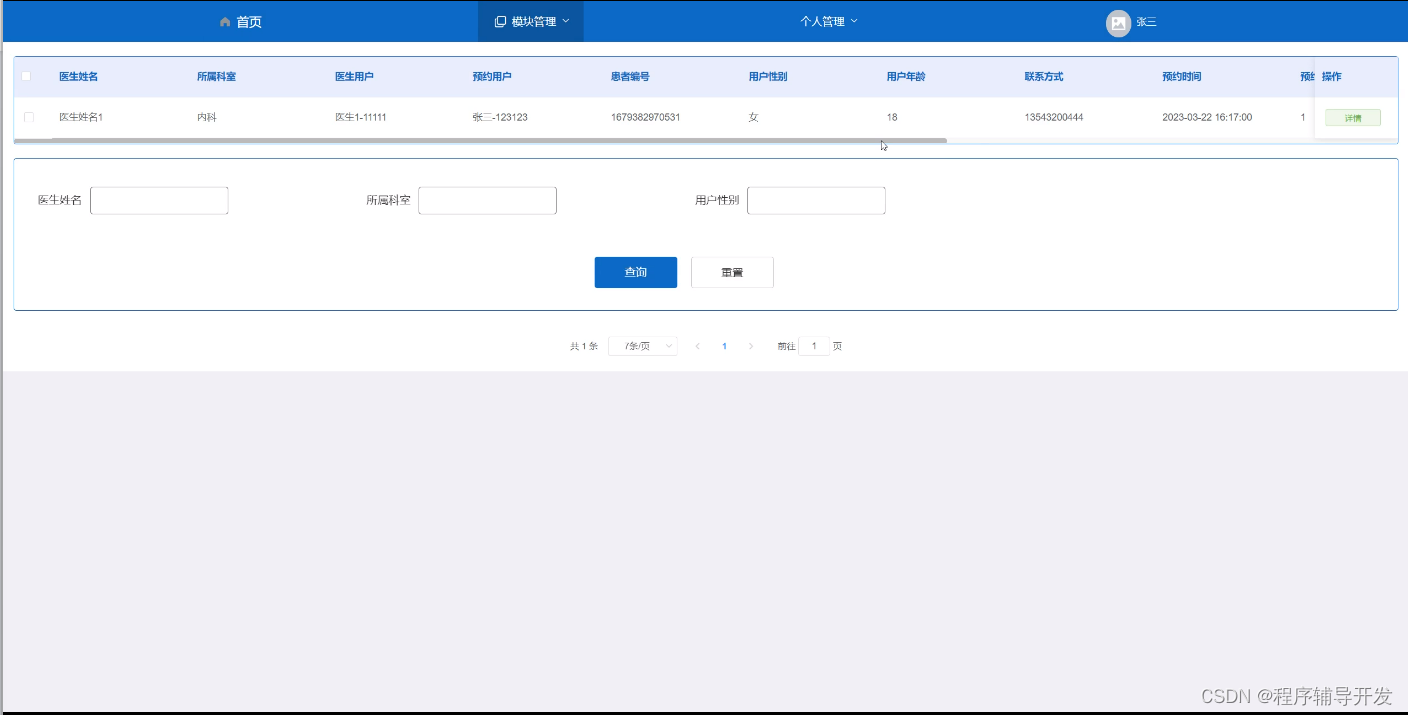Image resolution: width=1408 pixels, height=715 pixels.
Task: Check the 医生姓名1 row checkbox
Action: pyautogui.click(x=29, y=117)
